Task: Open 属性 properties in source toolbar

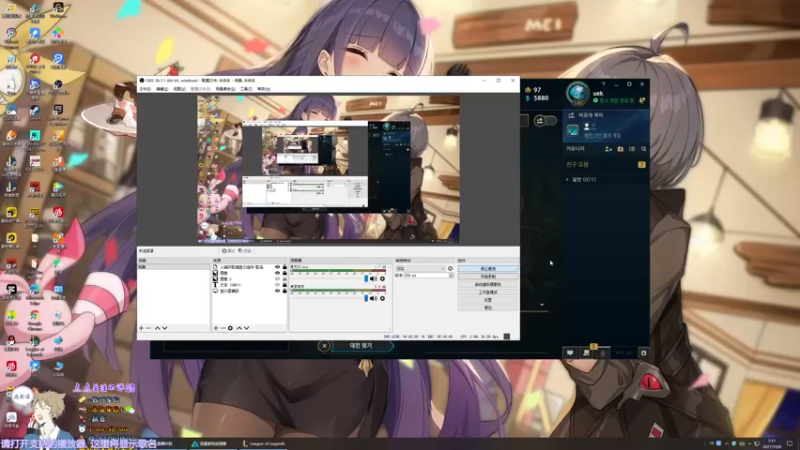Action: (229, 251)
